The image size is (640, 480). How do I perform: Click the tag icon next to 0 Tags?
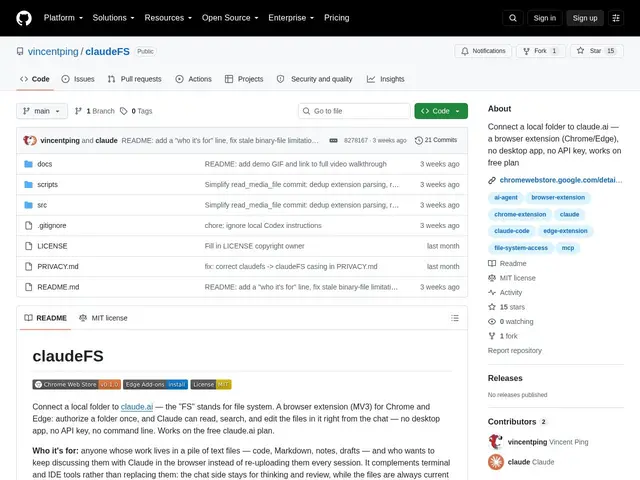(x=123, y=111)
